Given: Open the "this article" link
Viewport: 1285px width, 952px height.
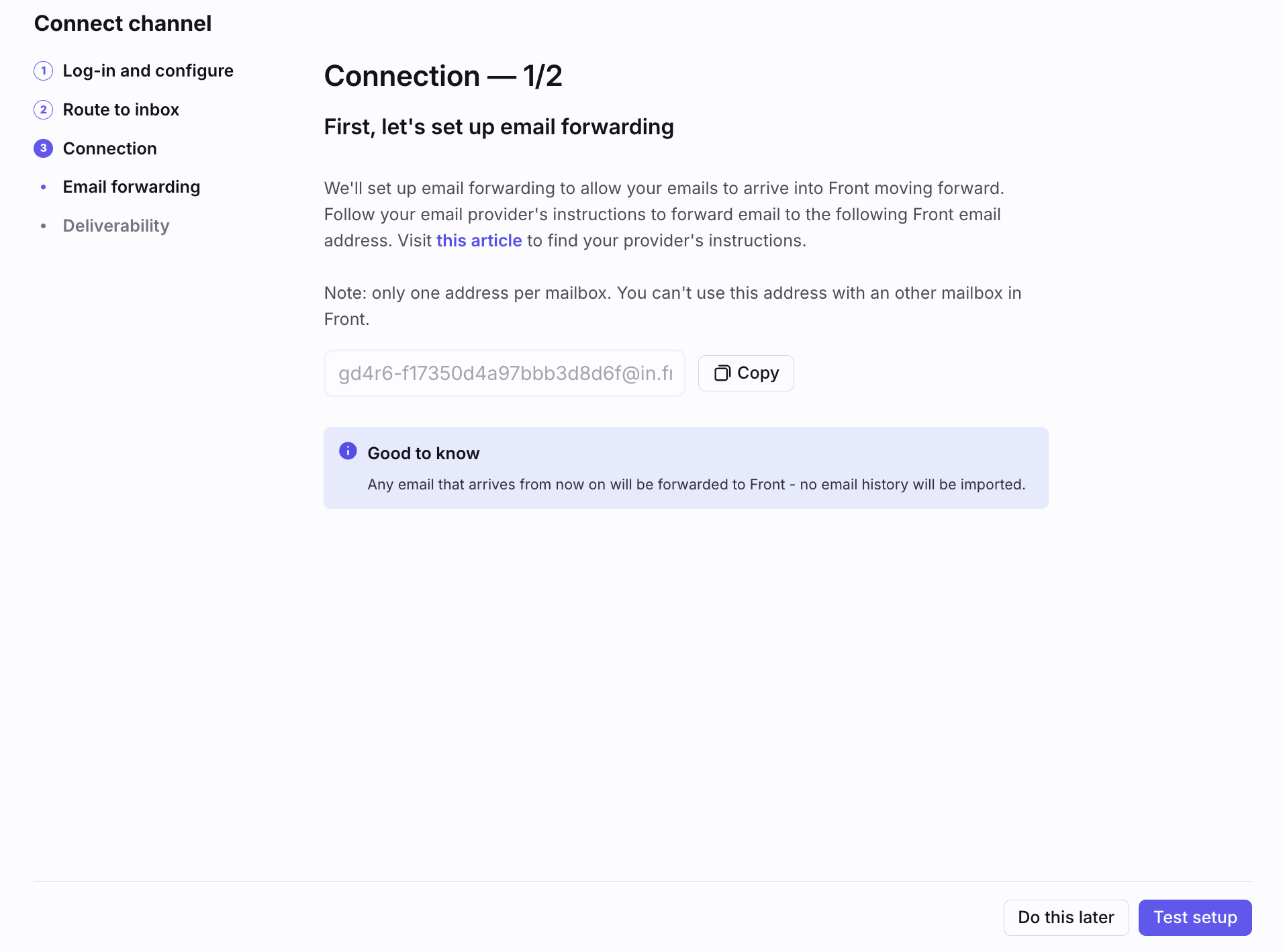Looking at the screenshot, I should coord(479,240).
